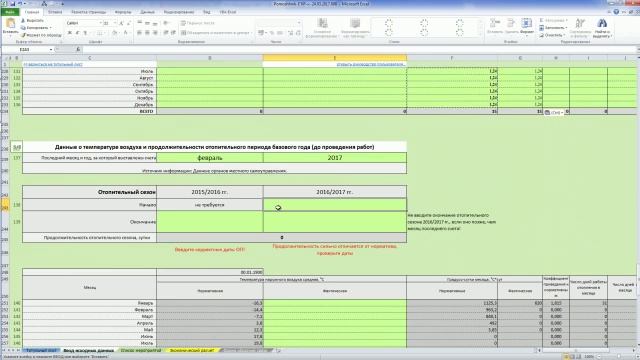Click the Cut (Вырезать) scissors button
Viewport: 640px width, 360px height.
[32, 20]
